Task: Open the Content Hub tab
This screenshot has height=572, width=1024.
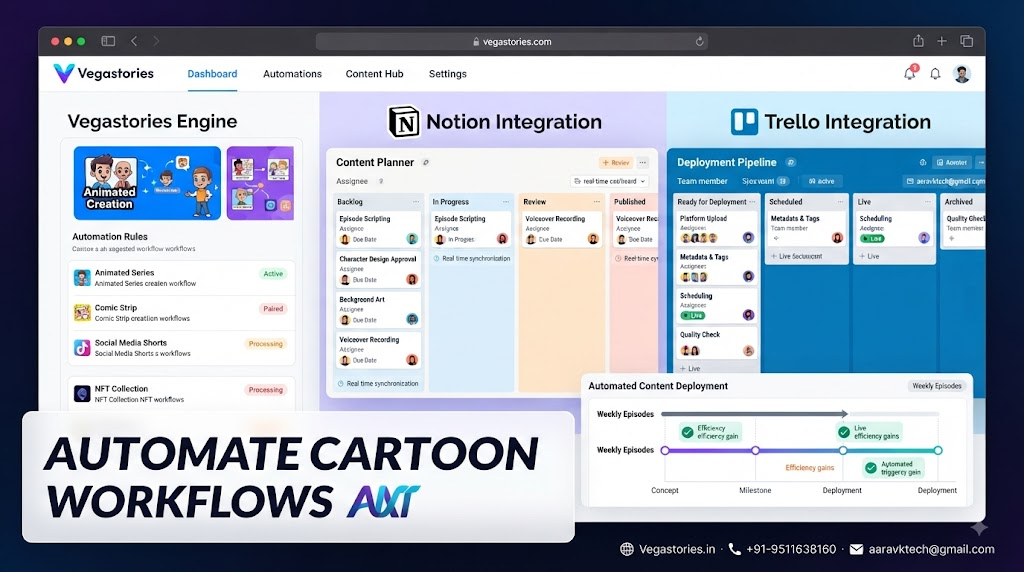Action: (x=374, y=74)
